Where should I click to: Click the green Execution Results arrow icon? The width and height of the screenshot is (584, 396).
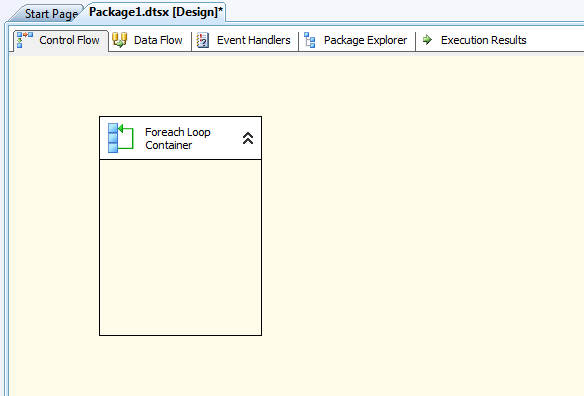427,39
